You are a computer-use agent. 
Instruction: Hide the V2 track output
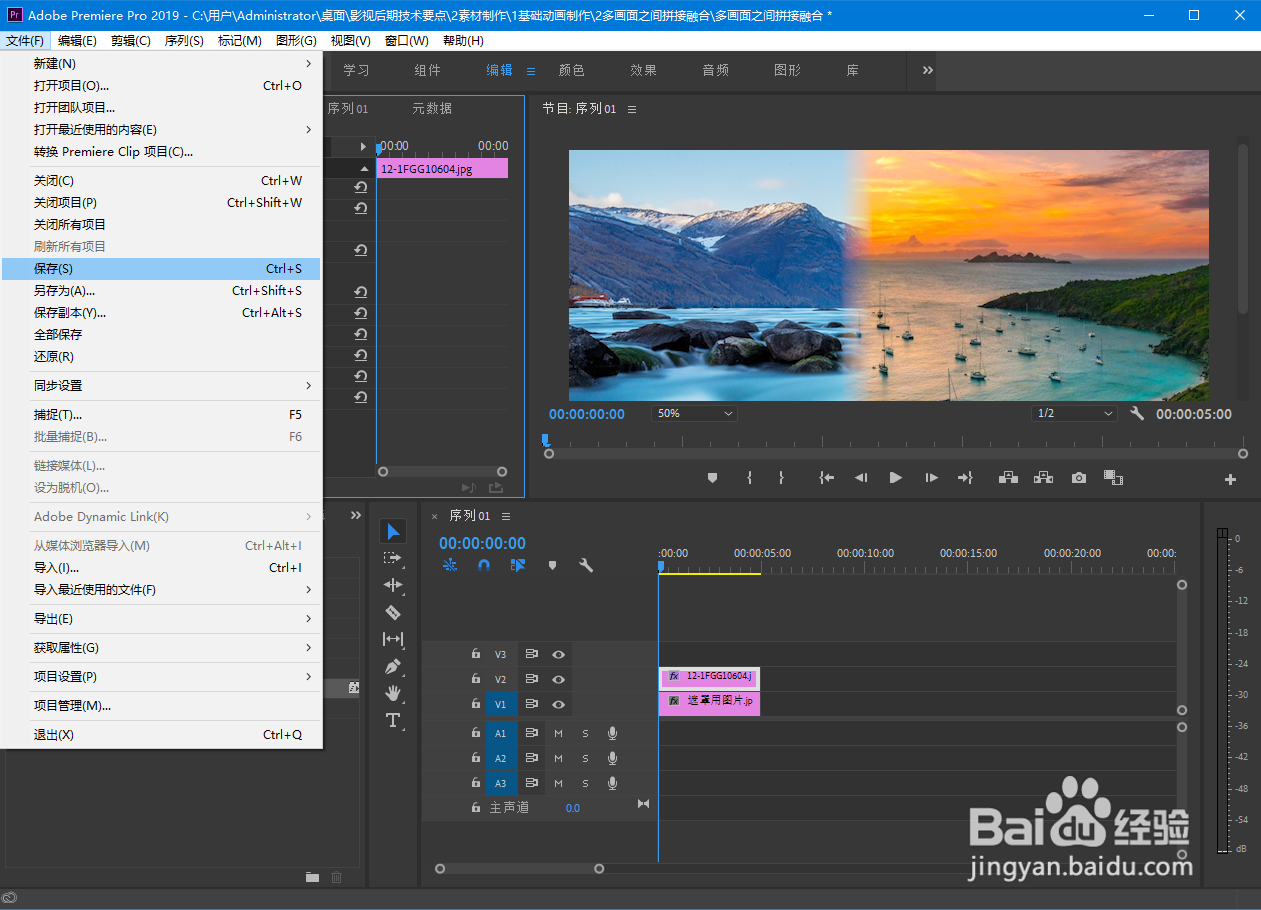(558, 679)
